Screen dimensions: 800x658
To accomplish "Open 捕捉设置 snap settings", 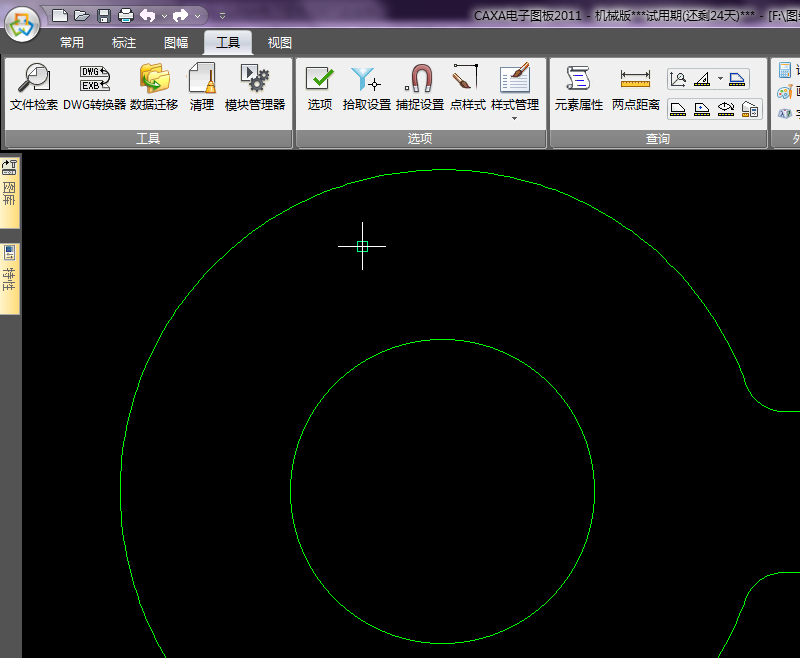I will click(x=420, y=87).
